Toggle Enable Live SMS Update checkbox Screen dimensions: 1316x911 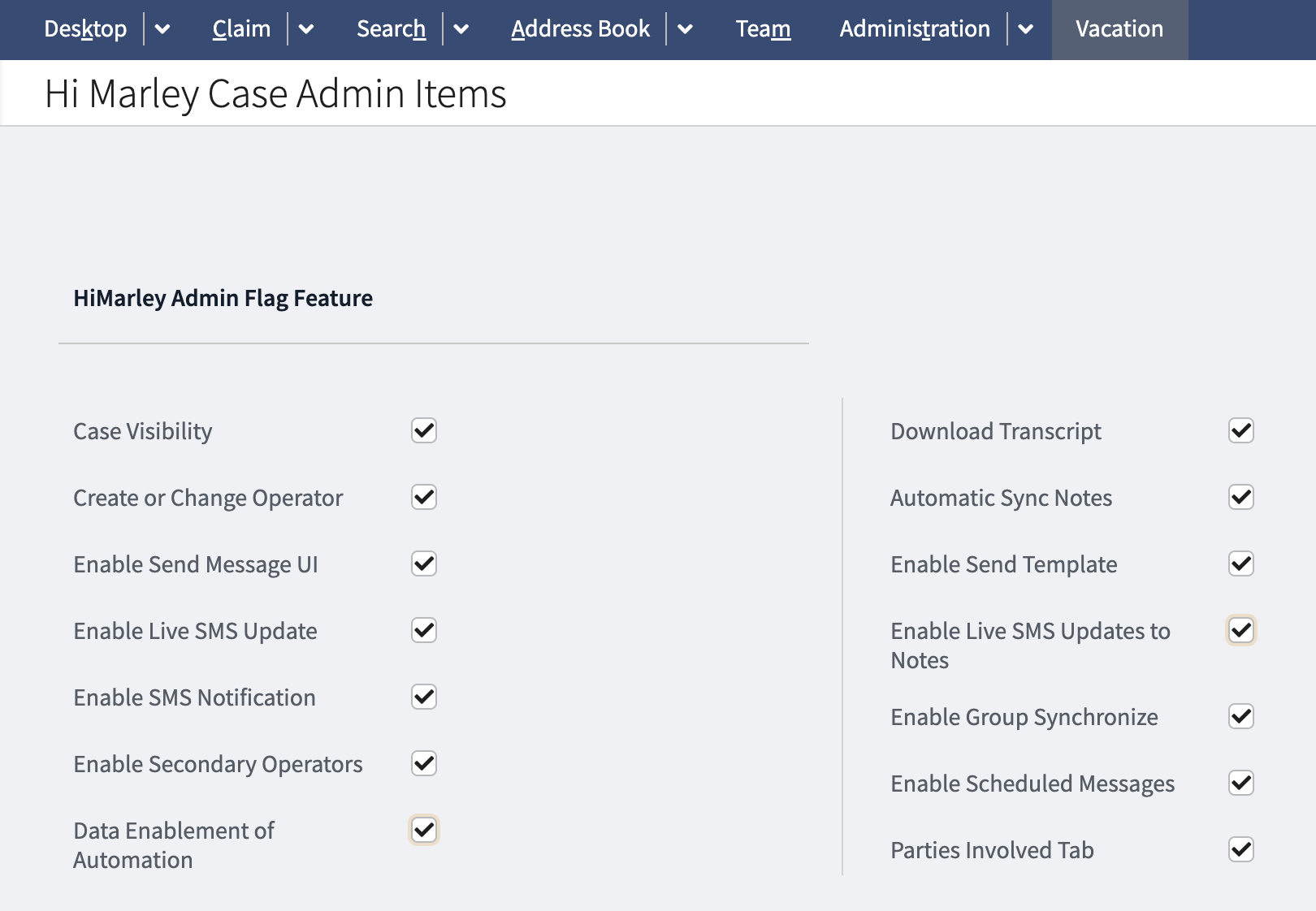(x=424, y=630)
